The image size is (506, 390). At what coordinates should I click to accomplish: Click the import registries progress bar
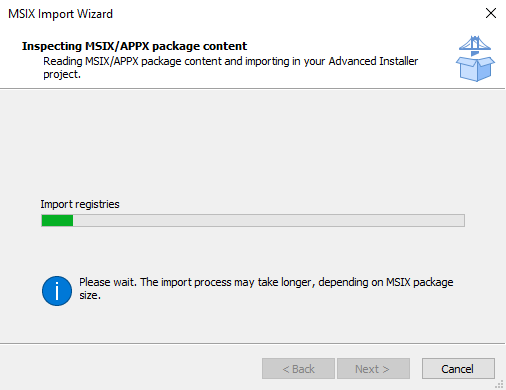[x=253, y=220]
